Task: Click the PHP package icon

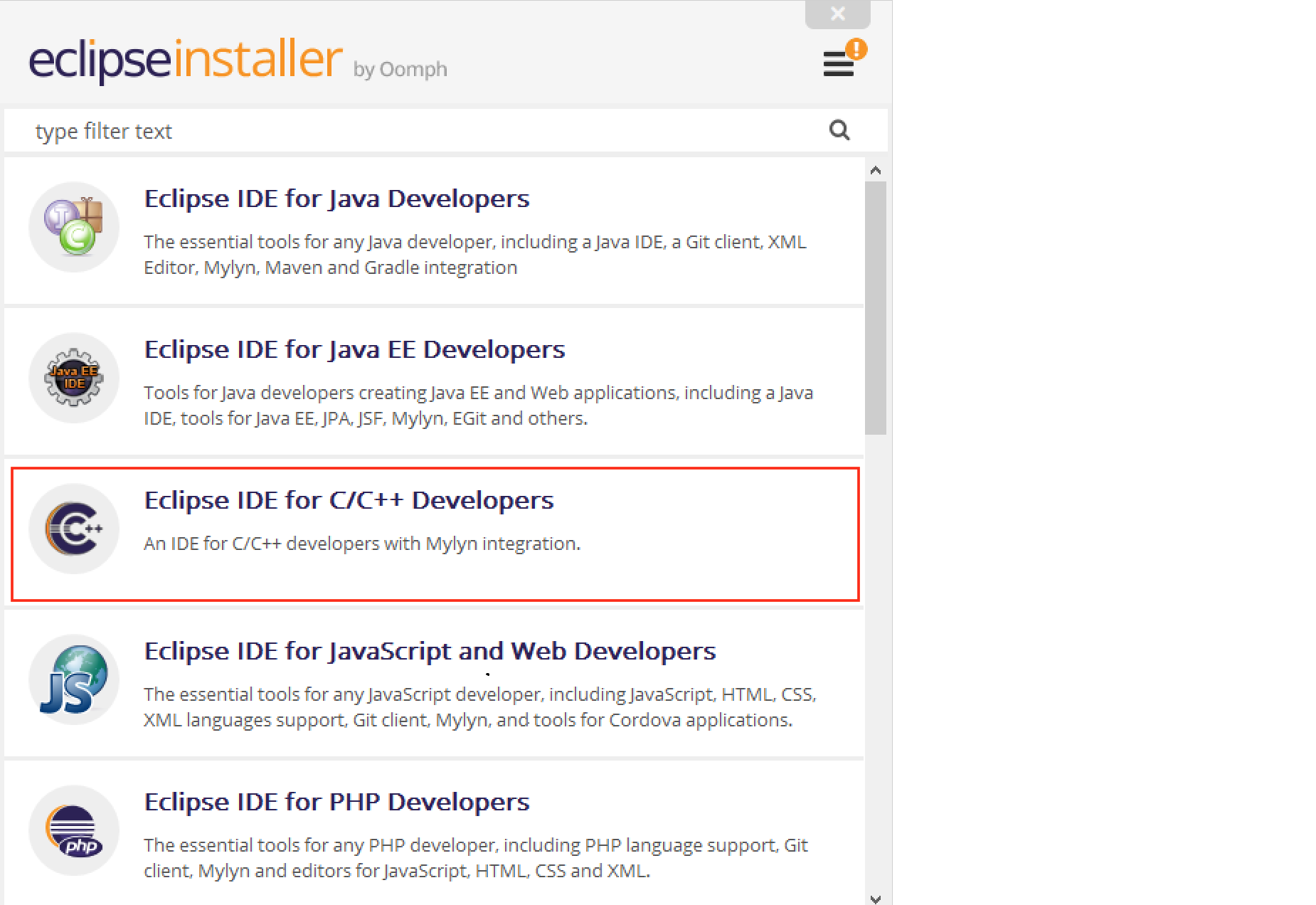Action: [74, 830]
